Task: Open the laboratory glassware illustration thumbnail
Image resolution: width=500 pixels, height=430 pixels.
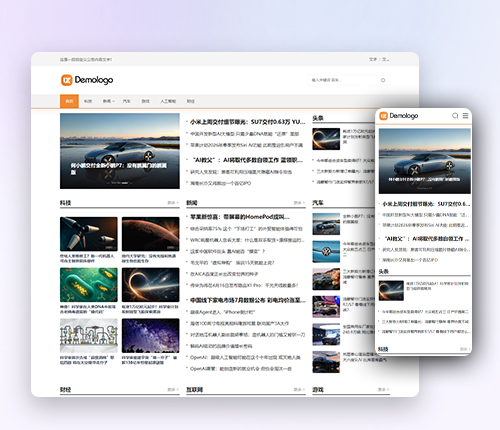Action: (x=89, y=336)
